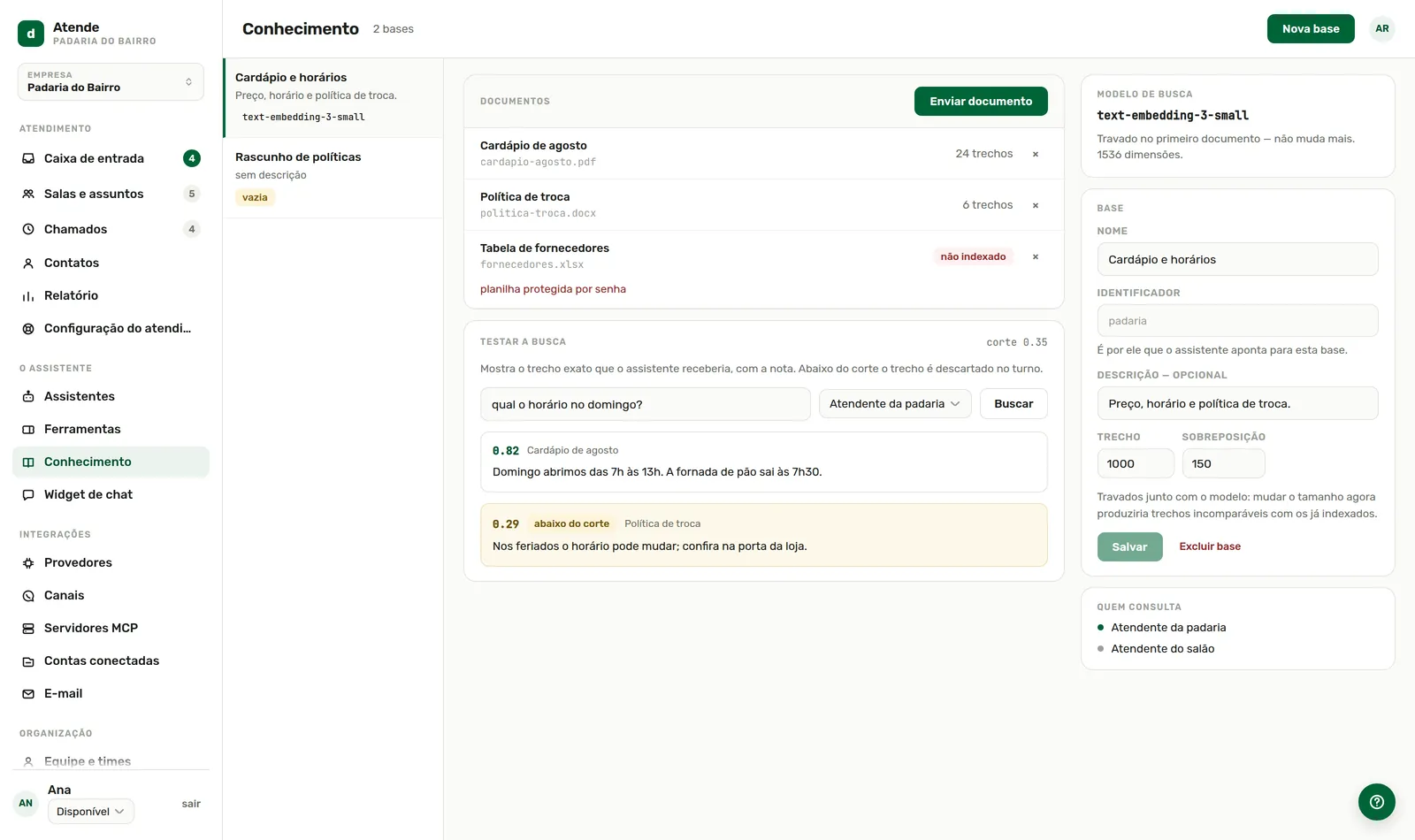Image resolution: width=1415 pixels, height=840 pixels.
Task: Select the Conhecimento menu item
Action: [111, 462]
